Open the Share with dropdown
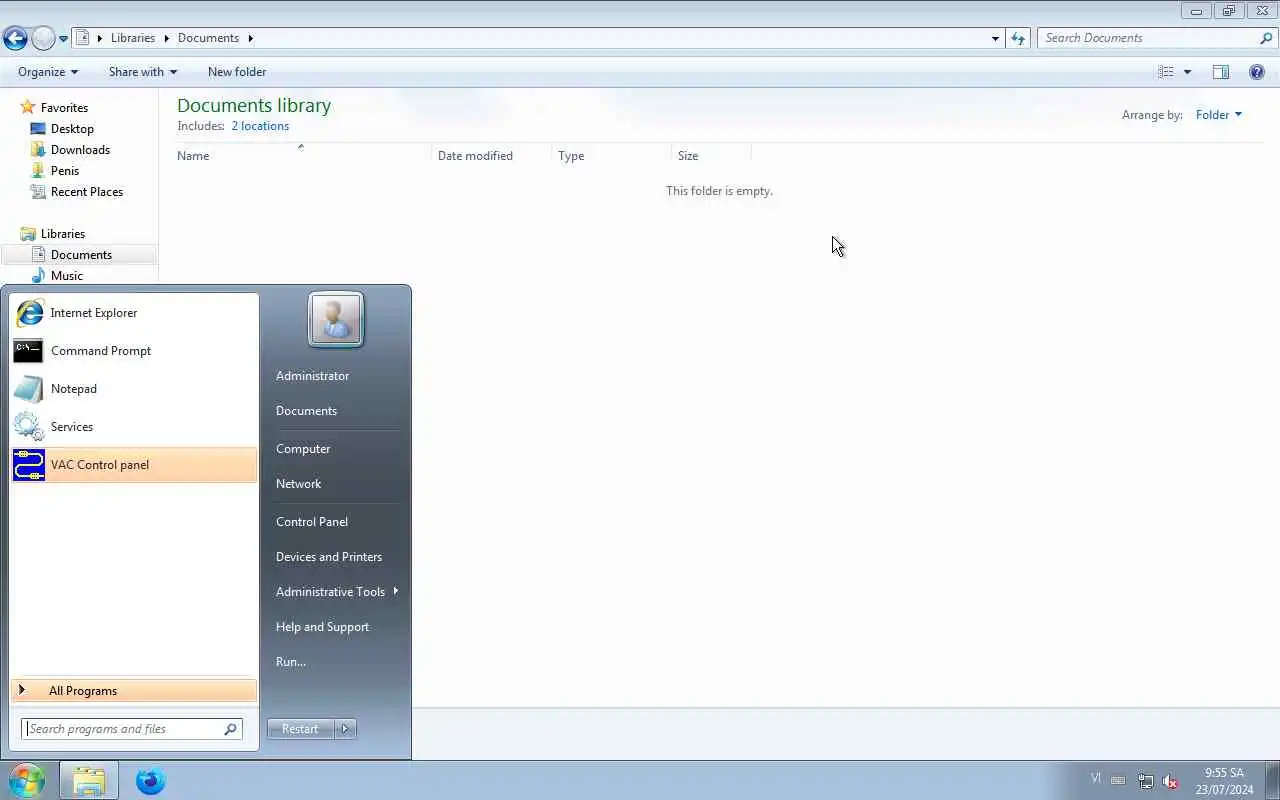The image size is (1280, 800). [x=143, y=72]
